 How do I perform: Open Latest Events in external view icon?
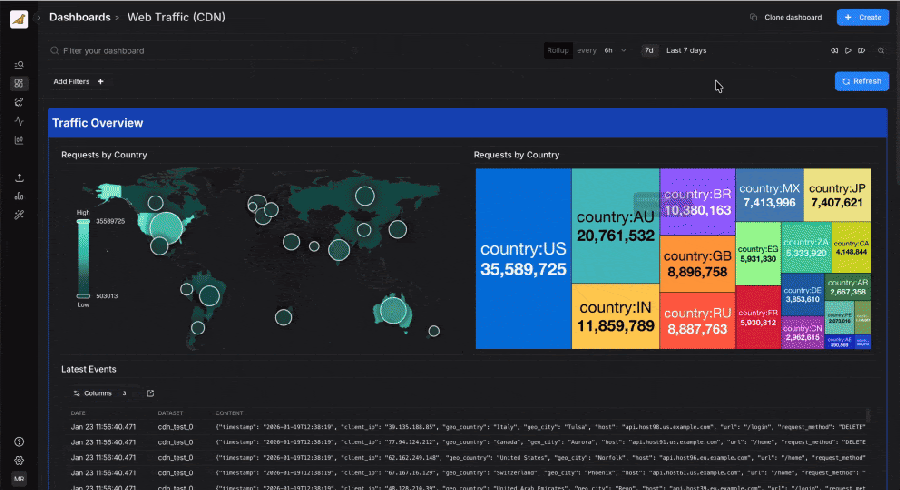[x=150, y=393]
